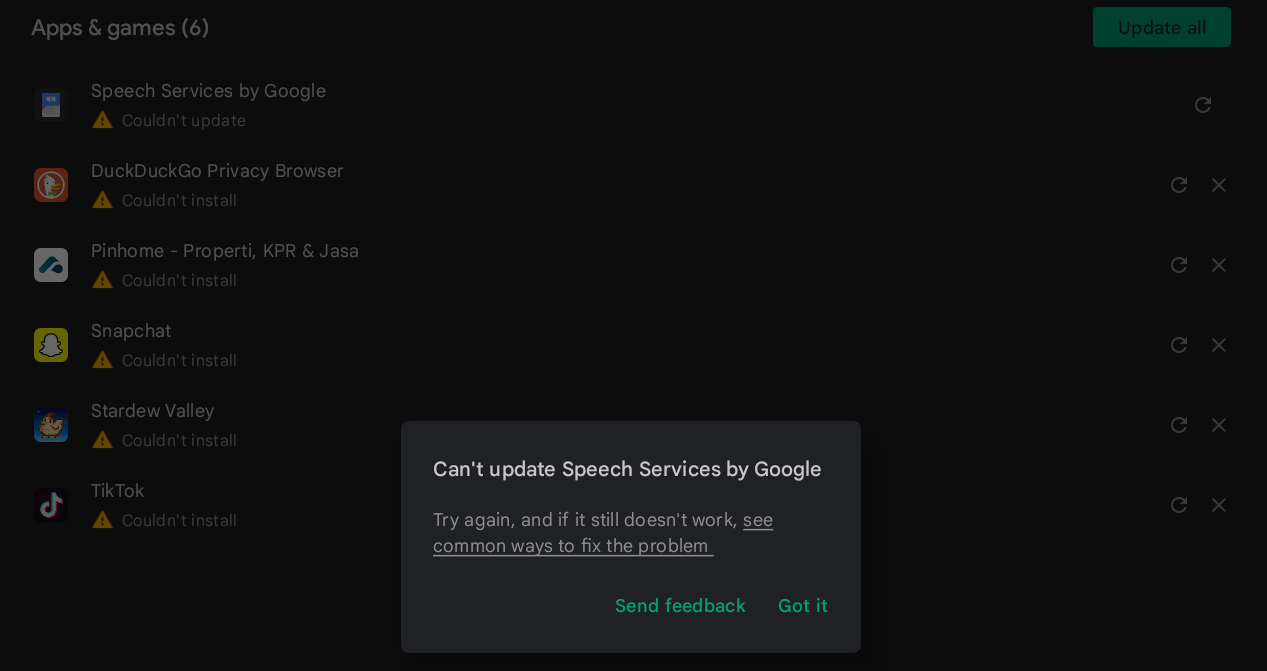The image size is (1267, 671).
Task: Select the Apps & games heading
Action: 120,27
